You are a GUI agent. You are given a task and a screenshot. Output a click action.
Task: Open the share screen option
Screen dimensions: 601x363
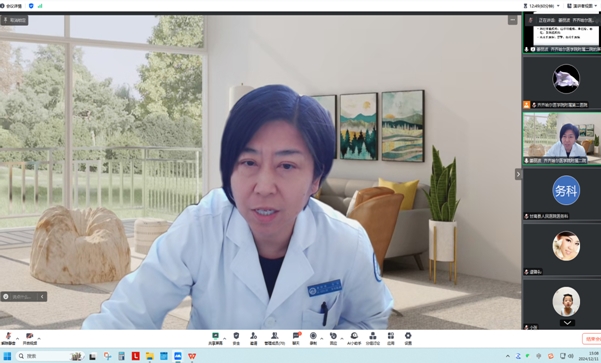[x=215, y=338]
